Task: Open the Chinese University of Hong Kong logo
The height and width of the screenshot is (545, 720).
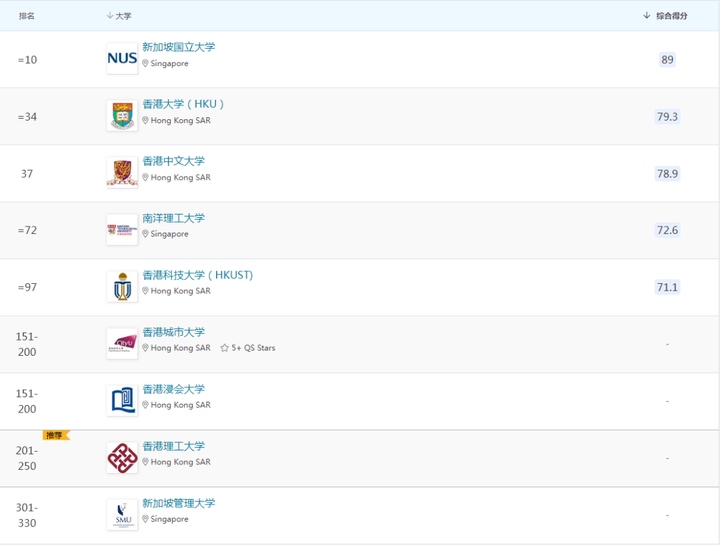Action: click(122, 173)
